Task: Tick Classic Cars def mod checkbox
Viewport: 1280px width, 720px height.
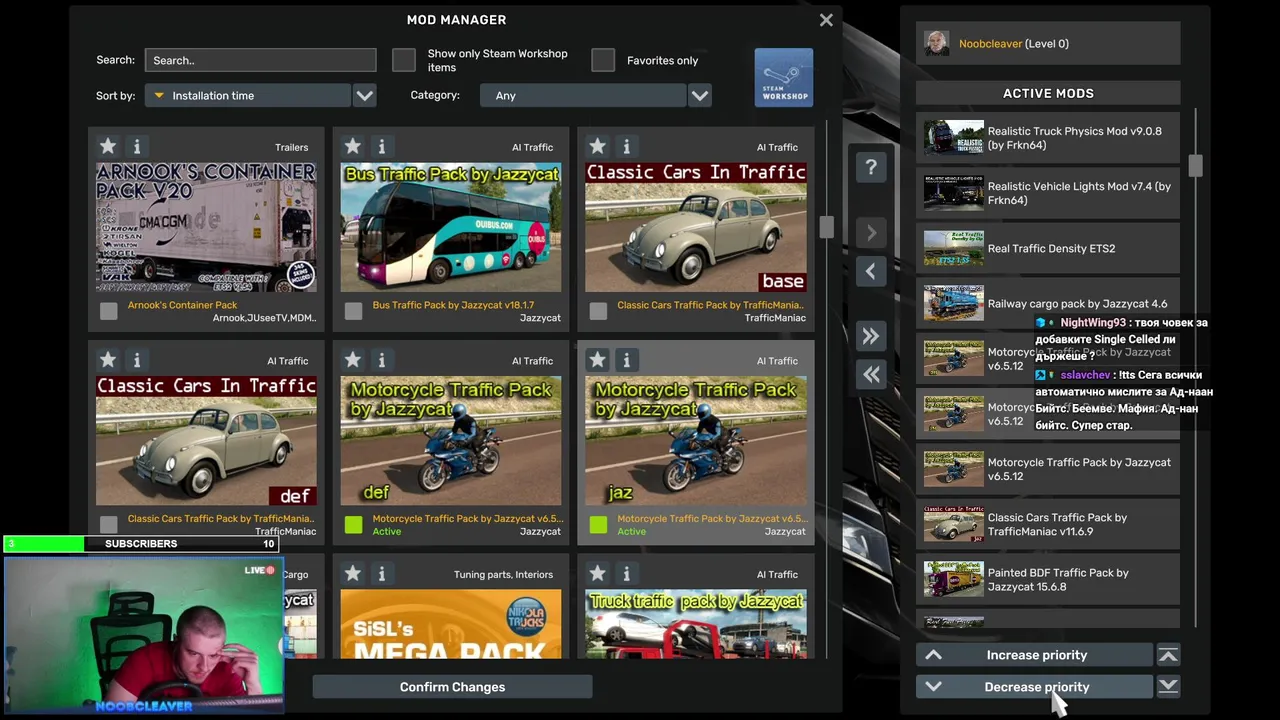Action: 109,524
